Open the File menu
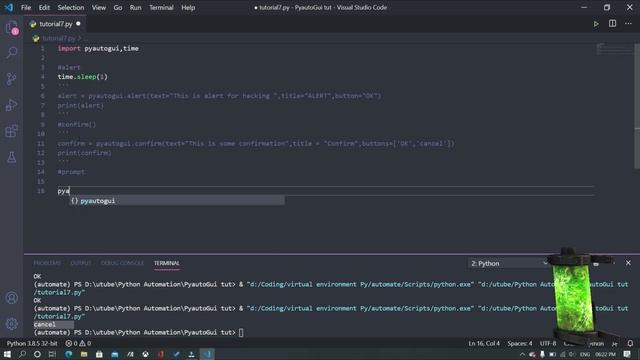 point(26,7)
